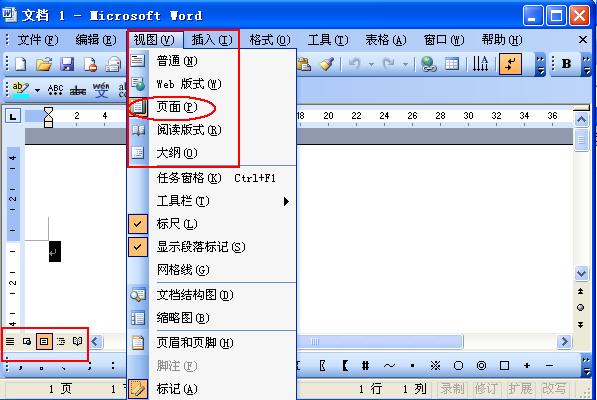This screenshot has height=400, width=597.
Task: Click the highlight ab marker icon
Action: pyautogui.click(x=20, y=89)
